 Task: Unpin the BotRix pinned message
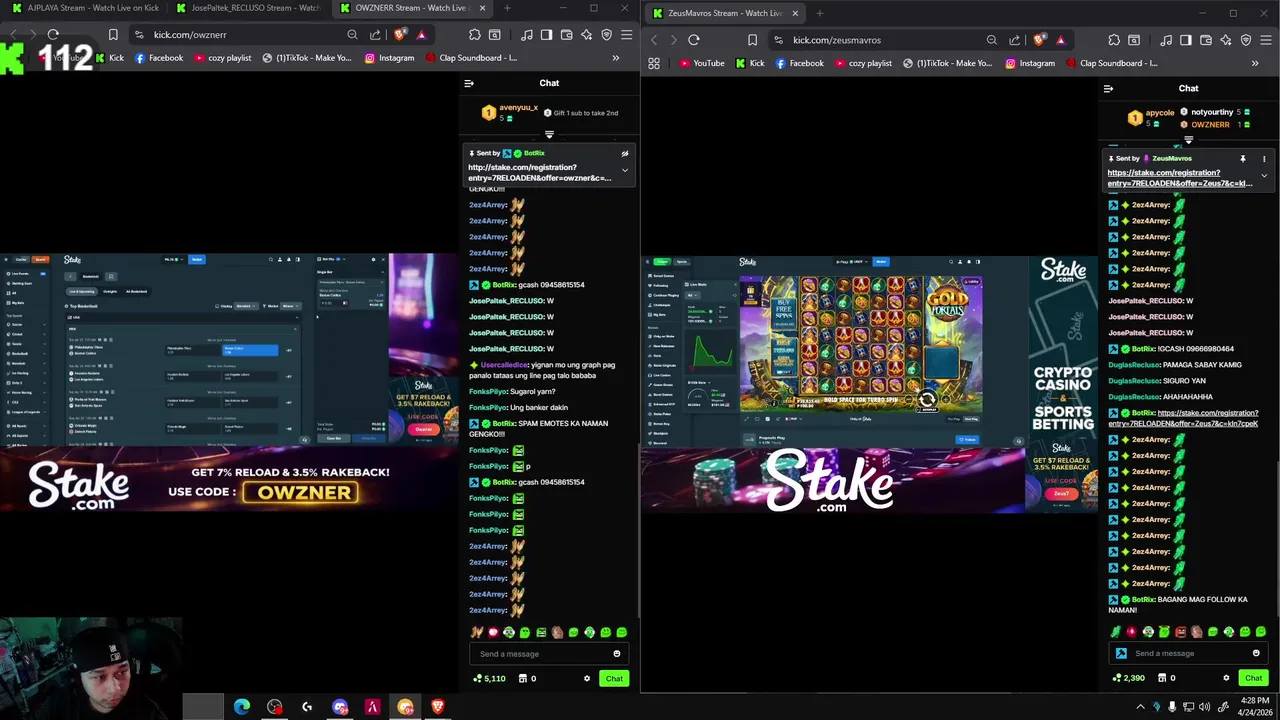[x=625, y=153]
